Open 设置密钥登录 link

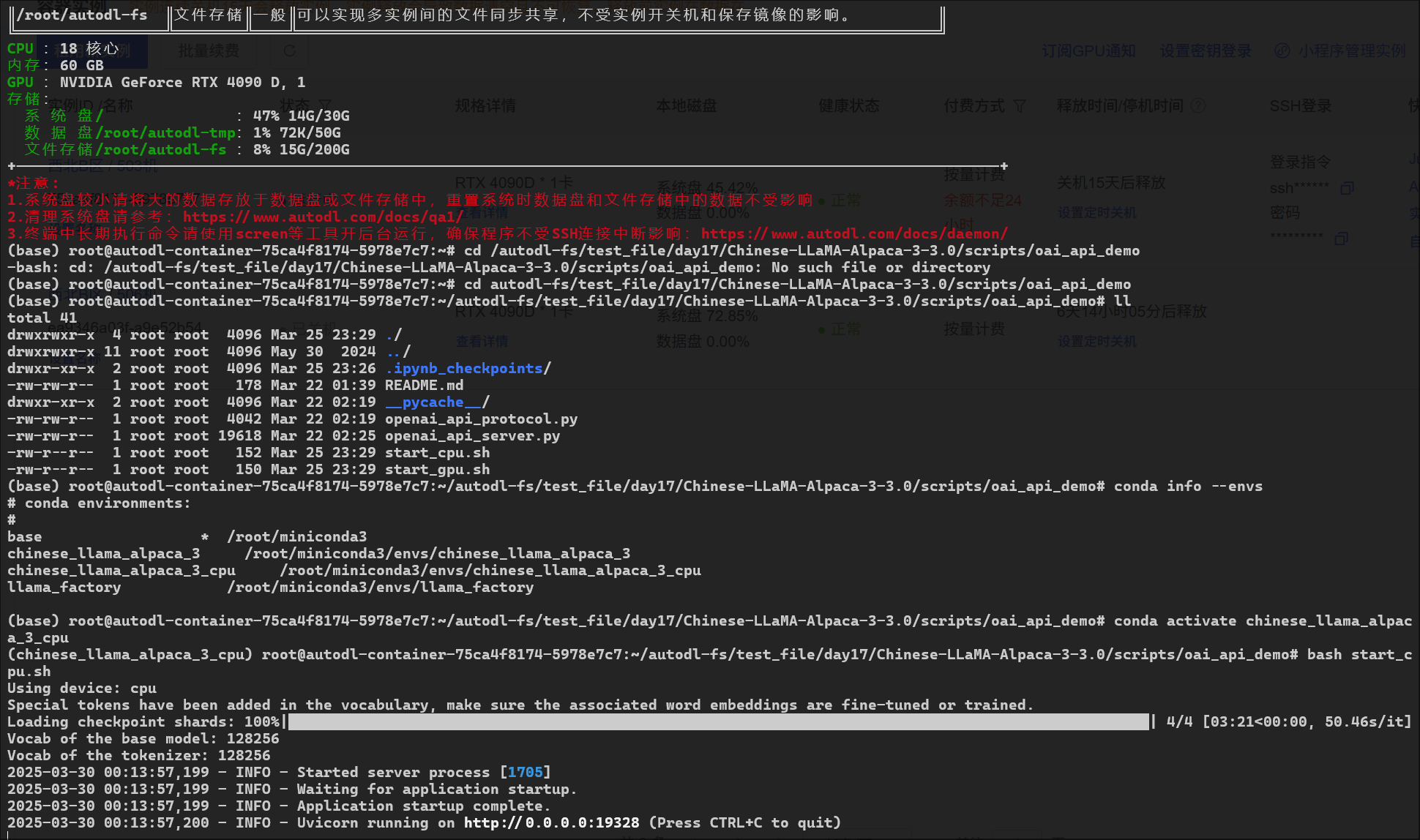click(1205, 50)
